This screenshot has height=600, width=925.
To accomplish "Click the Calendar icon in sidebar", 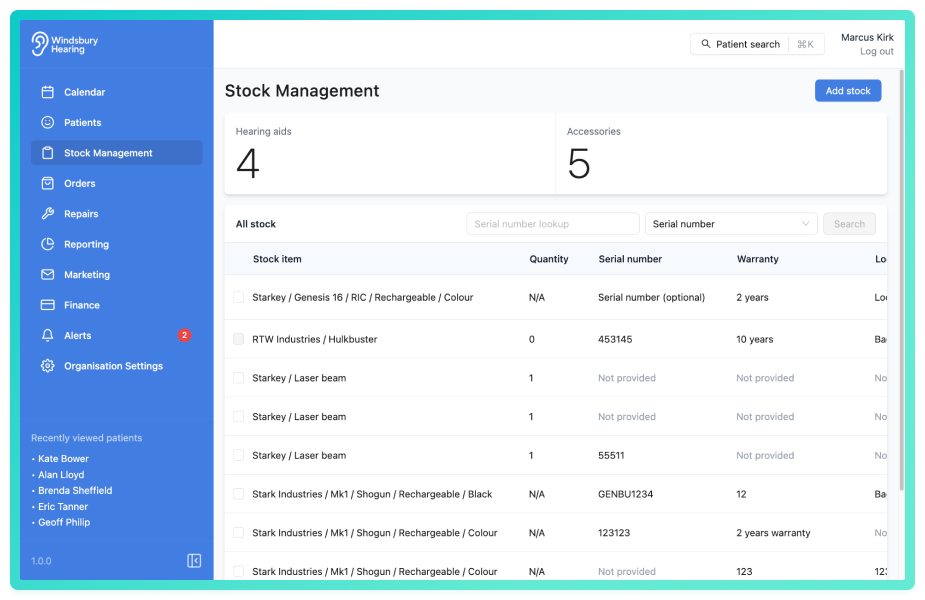I will click(48, 92).
